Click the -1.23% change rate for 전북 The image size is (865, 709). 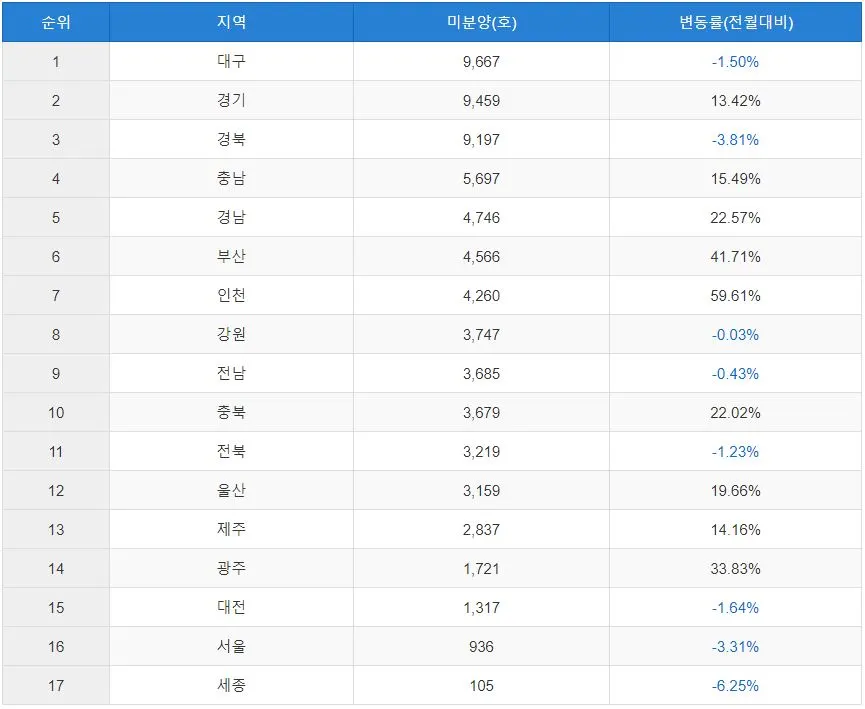(735, 451)
